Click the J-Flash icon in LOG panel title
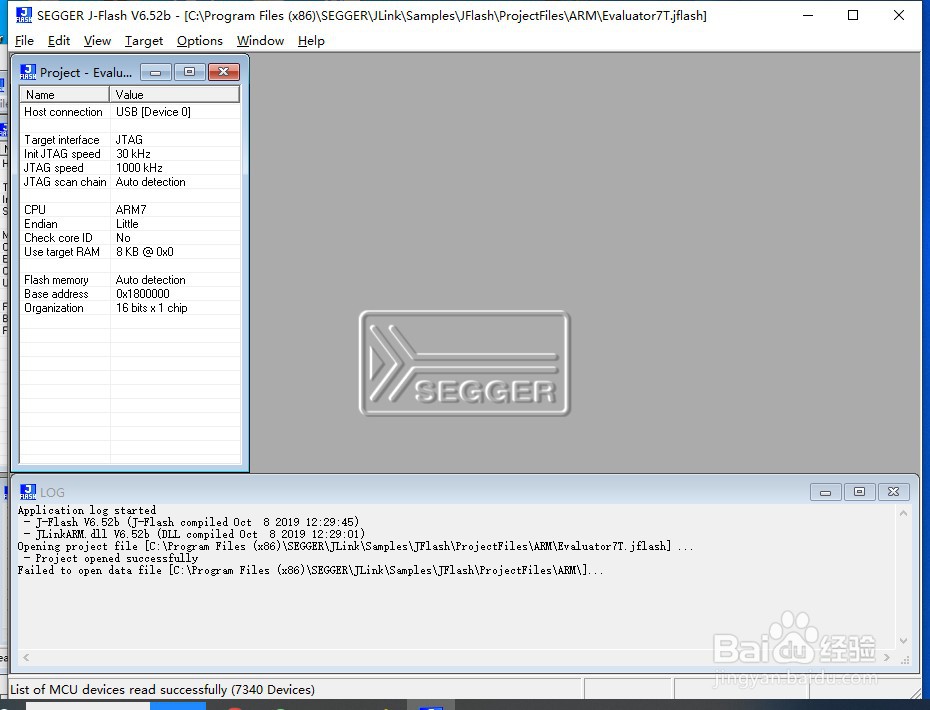This screenshot has height=710, width=930. click(x=28, y=492)
